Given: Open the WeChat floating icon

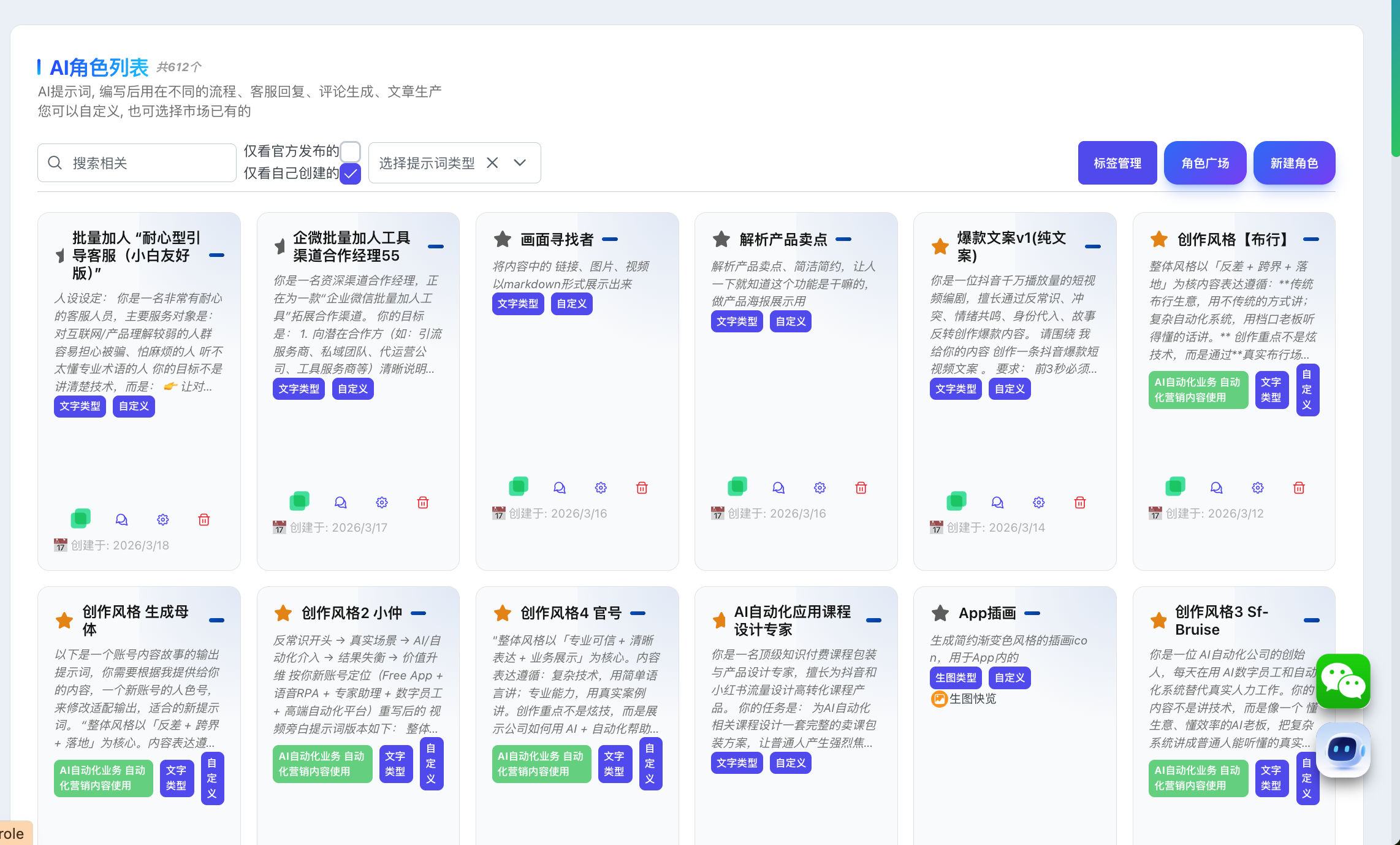Looking at the screenshot, I should point(1343,681).
